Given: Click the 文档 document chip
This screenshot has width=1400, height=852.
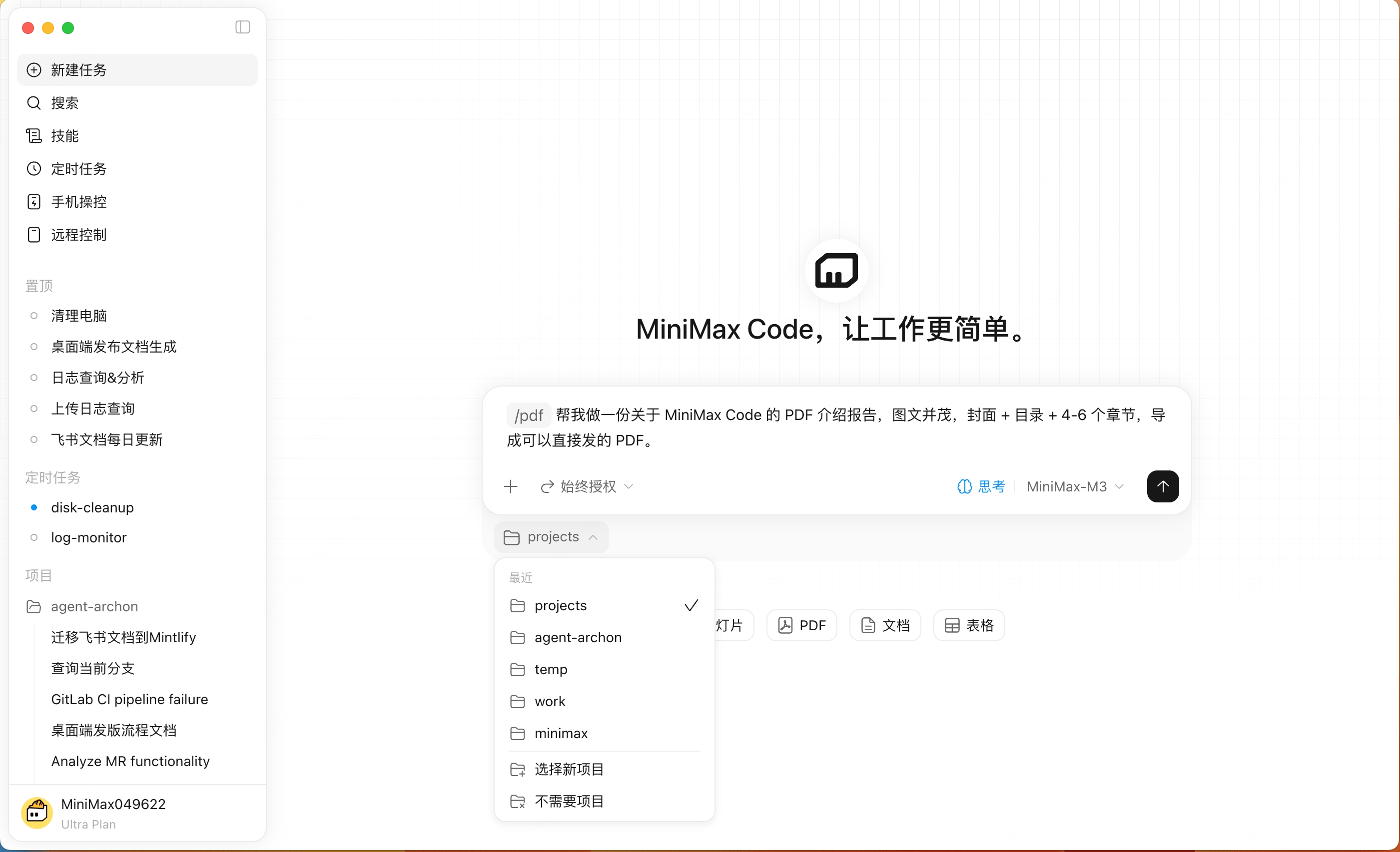Looking at the screenshot, I should pyautogui.click(x=885, y=625).
